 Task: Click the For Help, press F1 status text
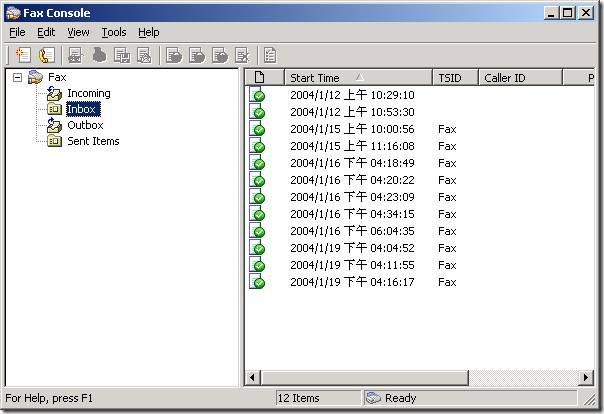(49, 398)
